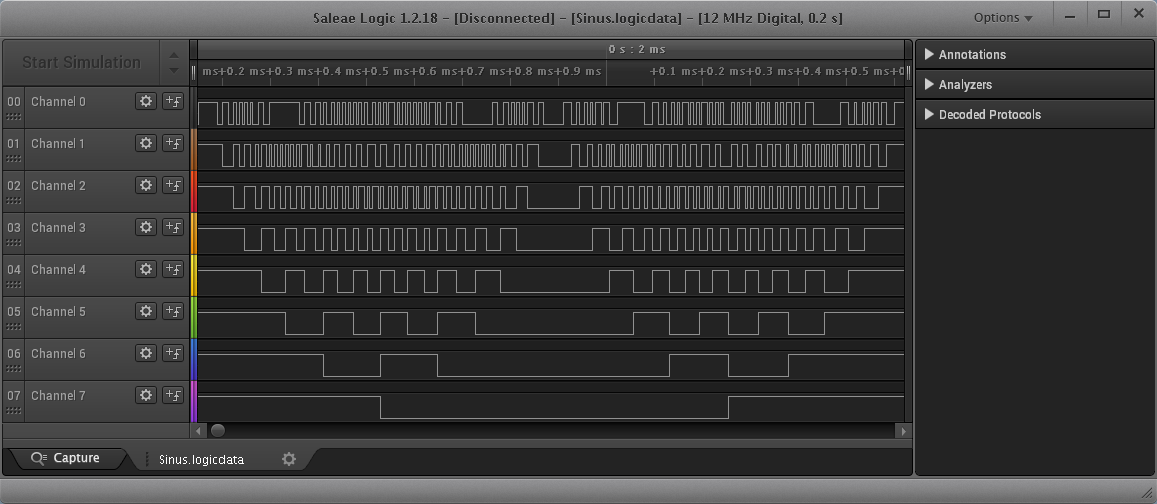1157x504 pixels.
Task: Grab the Channel 3 drag handle
Action: click(15, 242)
